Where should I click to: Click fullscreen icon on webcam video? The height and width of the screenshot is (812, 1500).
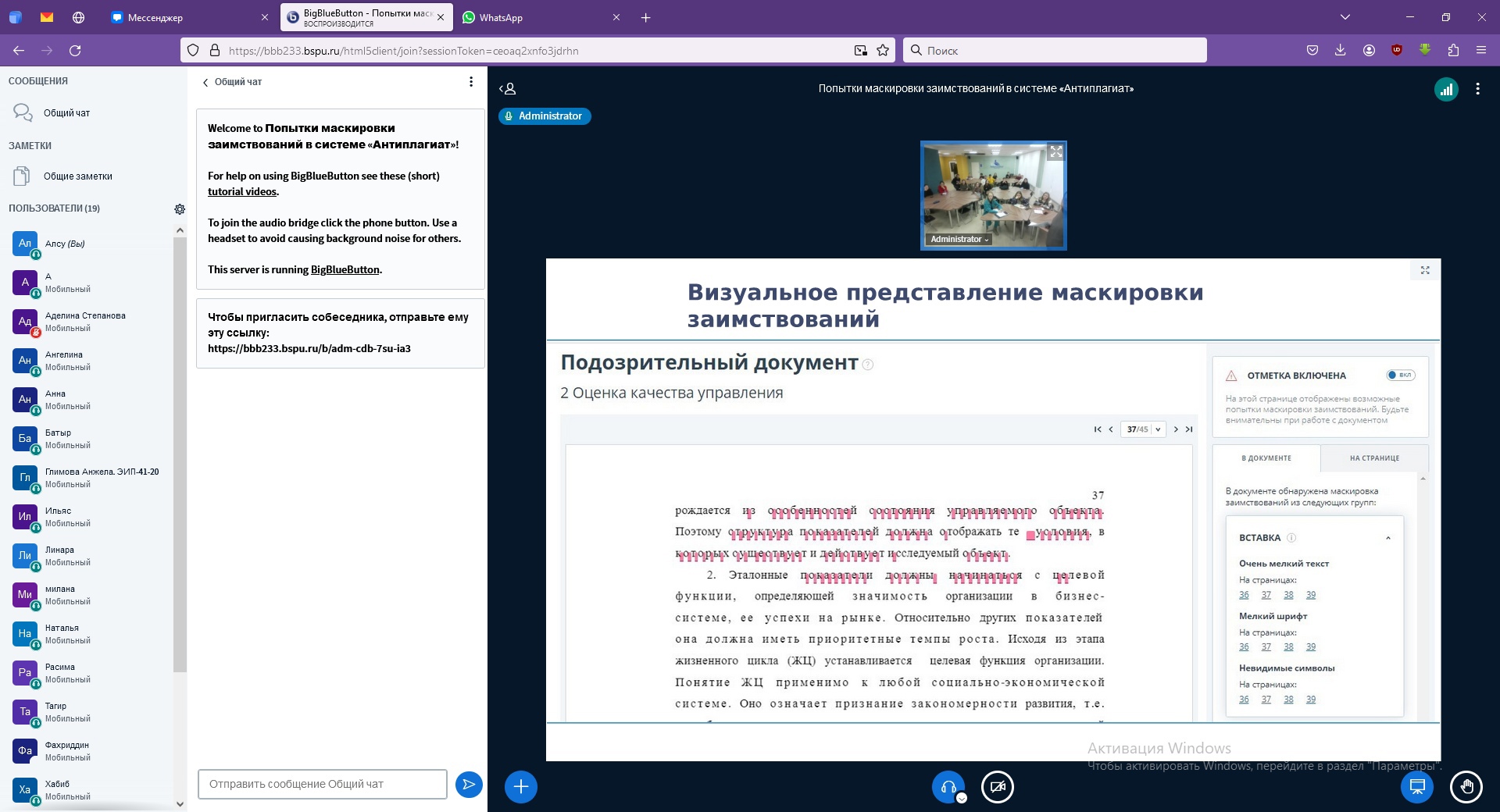point(1055,152)
